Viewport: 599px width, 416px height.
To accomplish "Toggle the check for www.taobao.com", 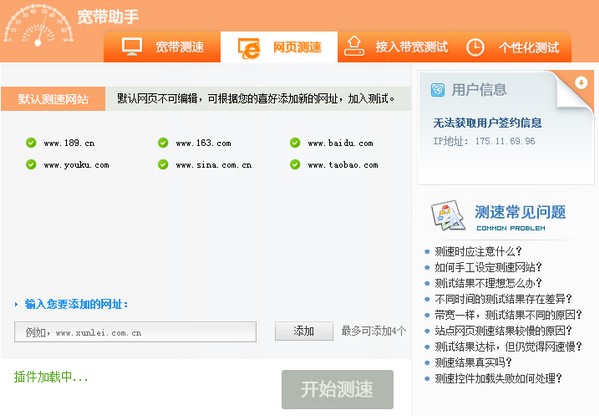I will (x=295, y=165).
